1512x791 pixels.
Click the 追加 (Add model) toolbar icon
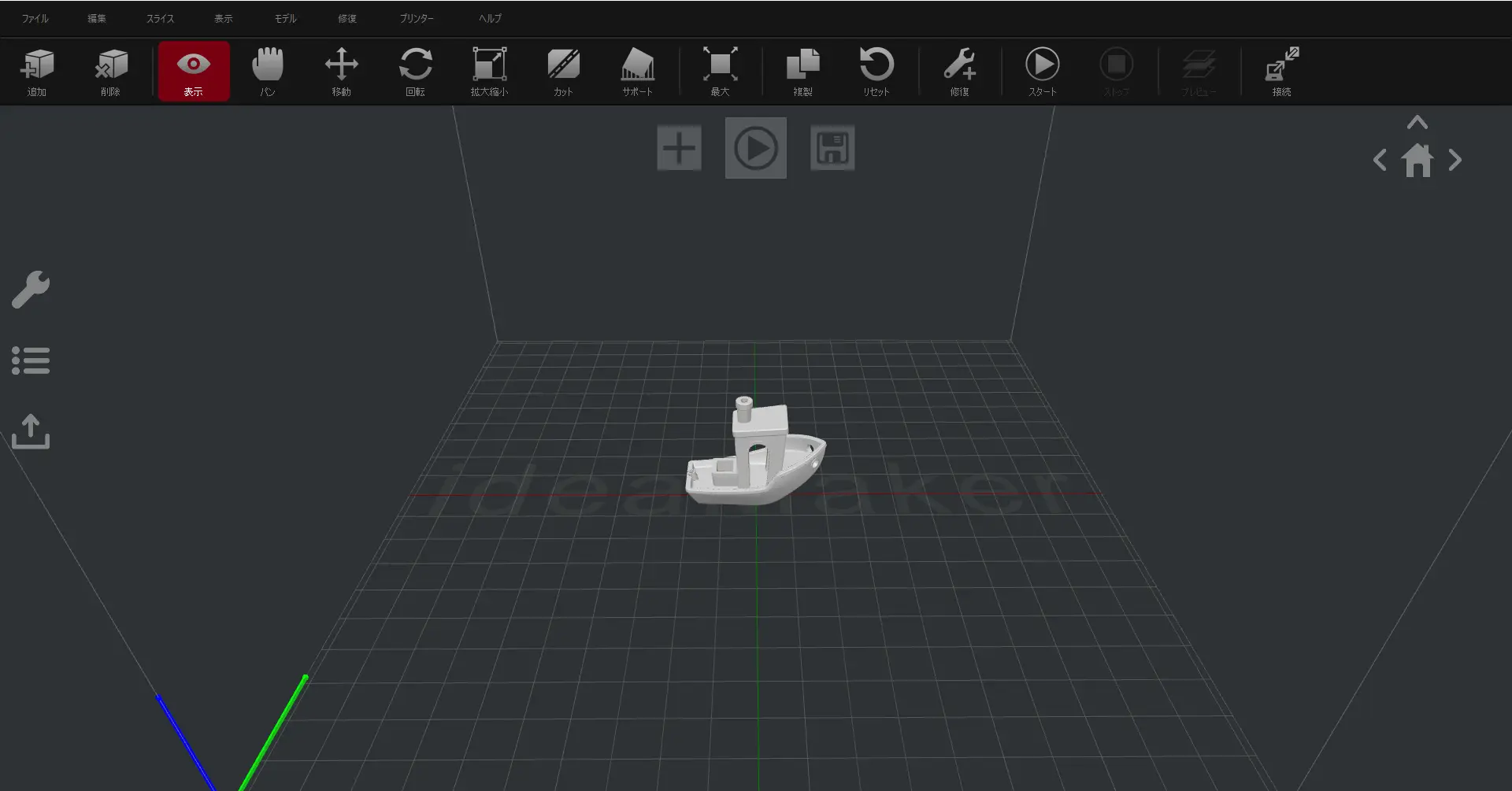coord(37,71)
